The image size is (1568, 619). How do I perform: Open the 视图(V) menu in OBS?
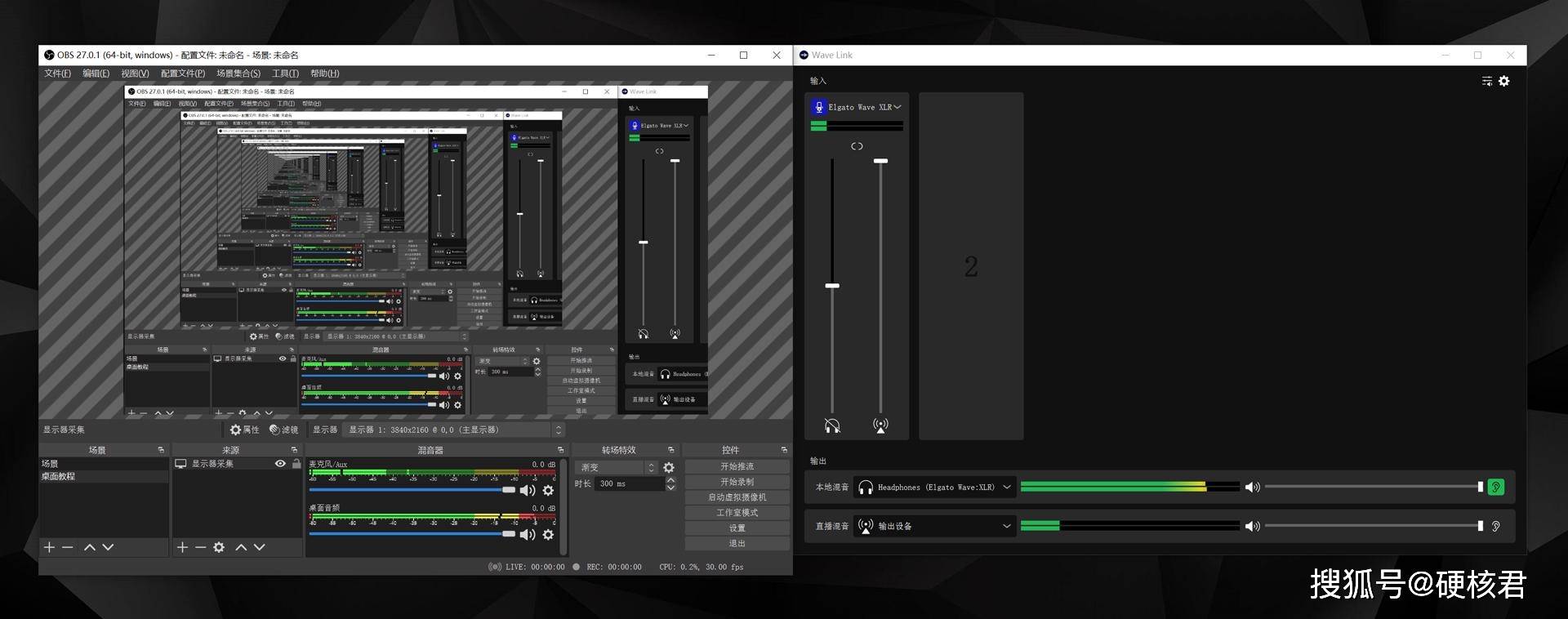[135, 73]
